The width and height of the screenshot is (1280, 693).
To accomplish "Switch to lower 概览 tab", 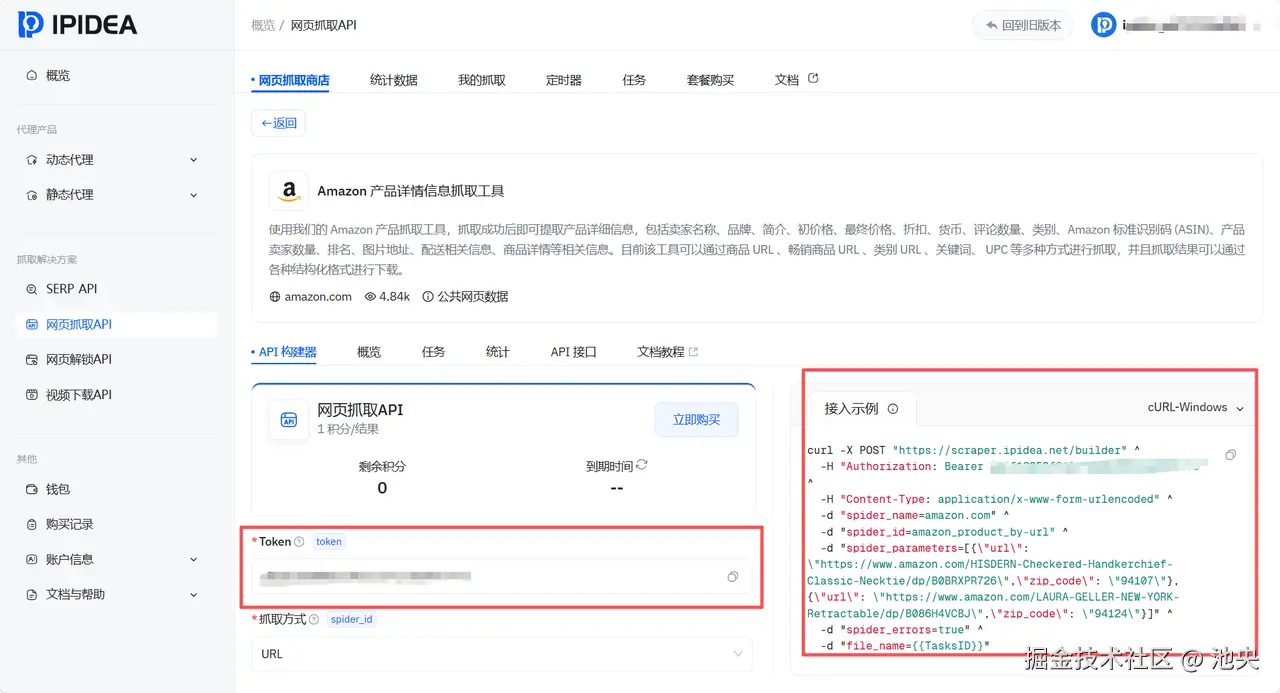I will click(x=369, y=352).
